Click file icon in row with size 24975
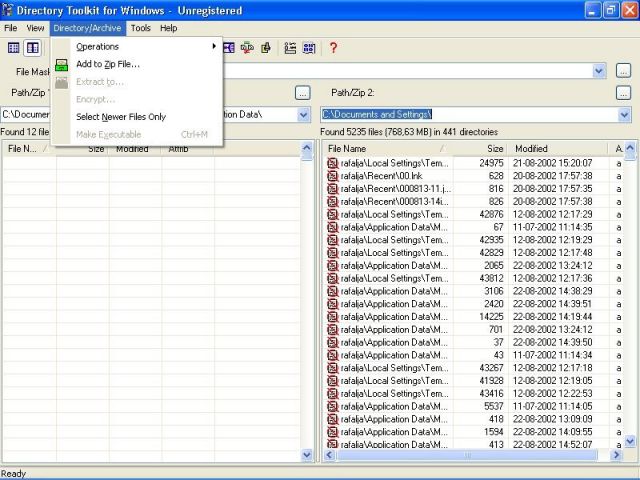 pyautogui.click(x=333, y=163)
